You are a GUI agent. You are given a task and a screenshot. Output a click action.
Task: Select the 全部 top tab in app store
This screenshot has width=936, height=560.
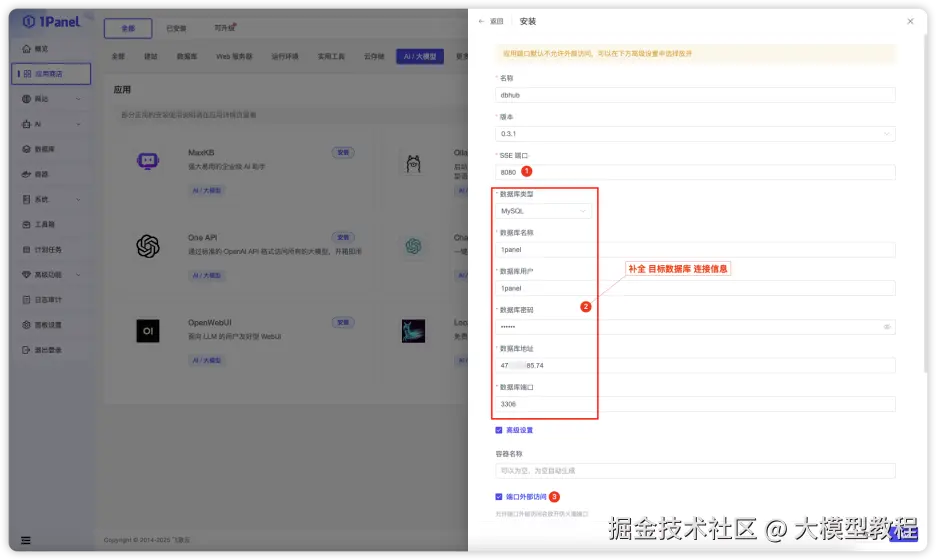tap(128, 28)
